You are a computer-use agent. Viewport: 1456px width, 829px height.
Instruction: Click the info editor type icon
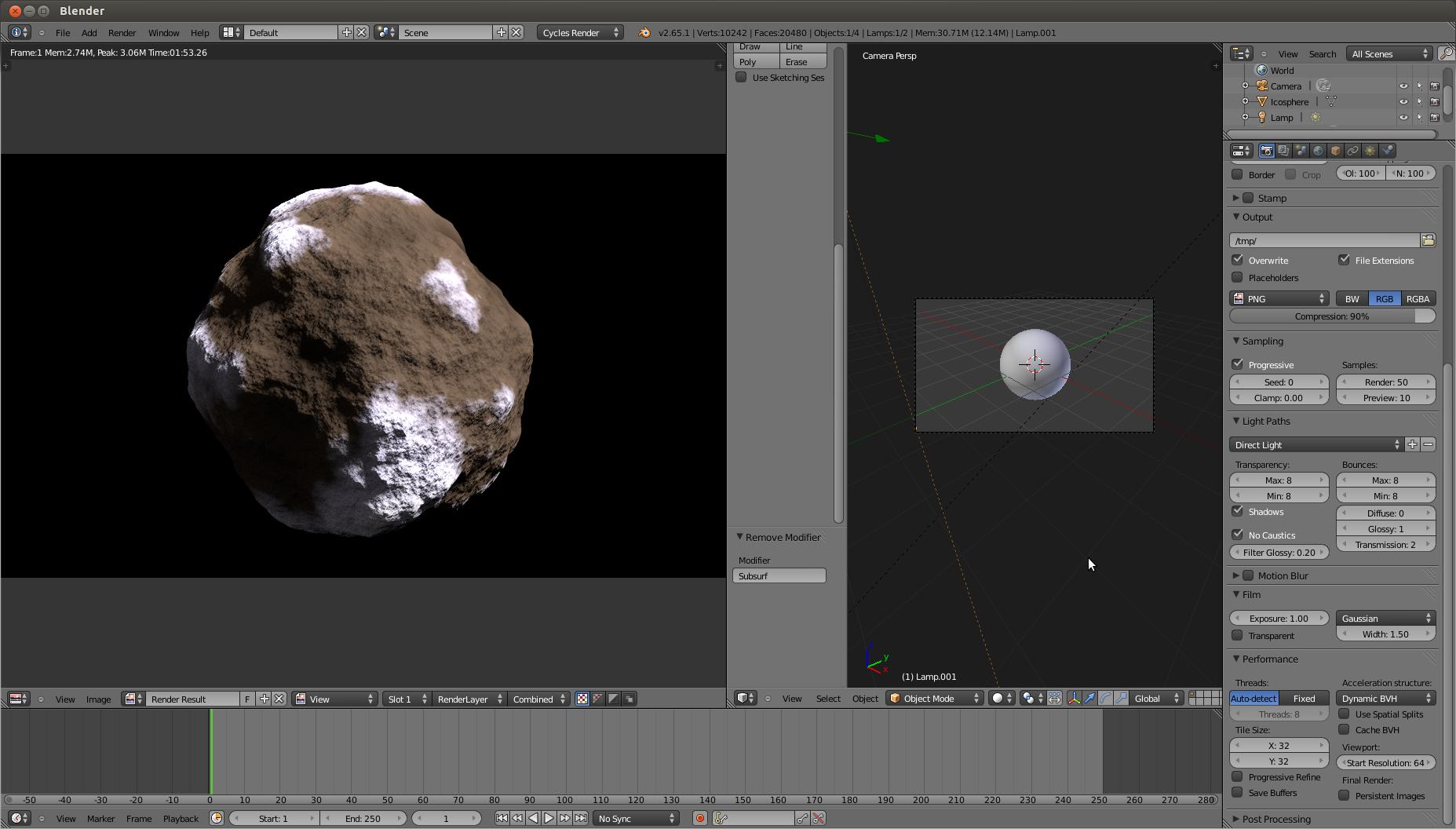click(19, 32)
